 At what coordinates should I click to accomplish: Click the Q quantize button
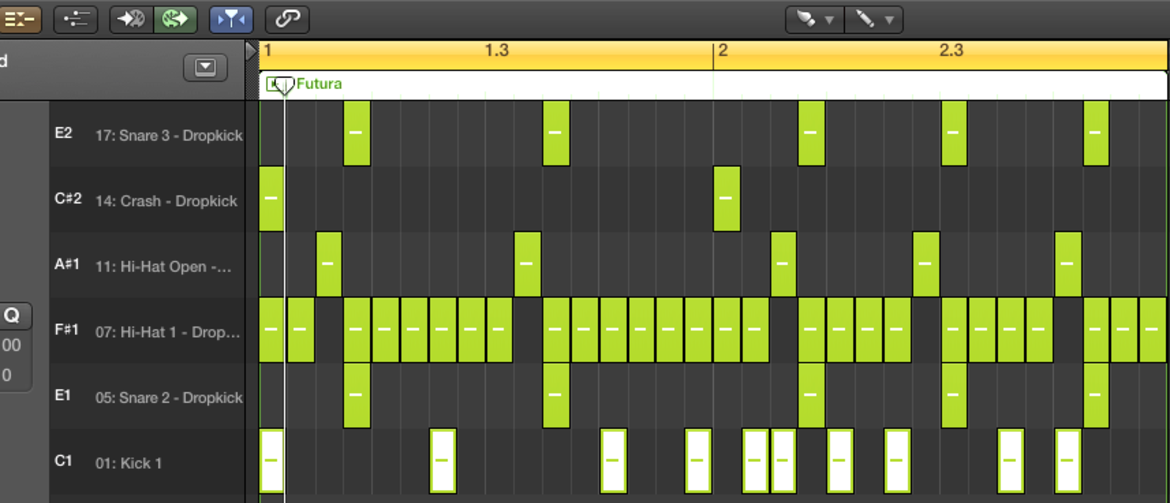pyautogui.click(x=13, y=316)
